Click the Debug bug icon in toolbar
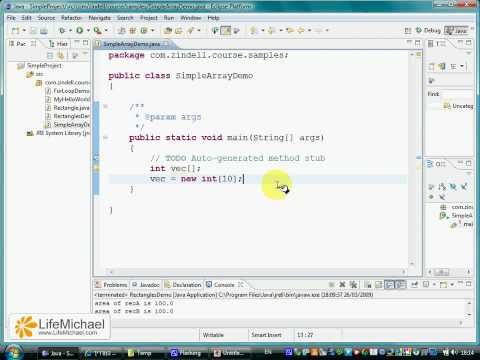480x360 pixels. 62,30
